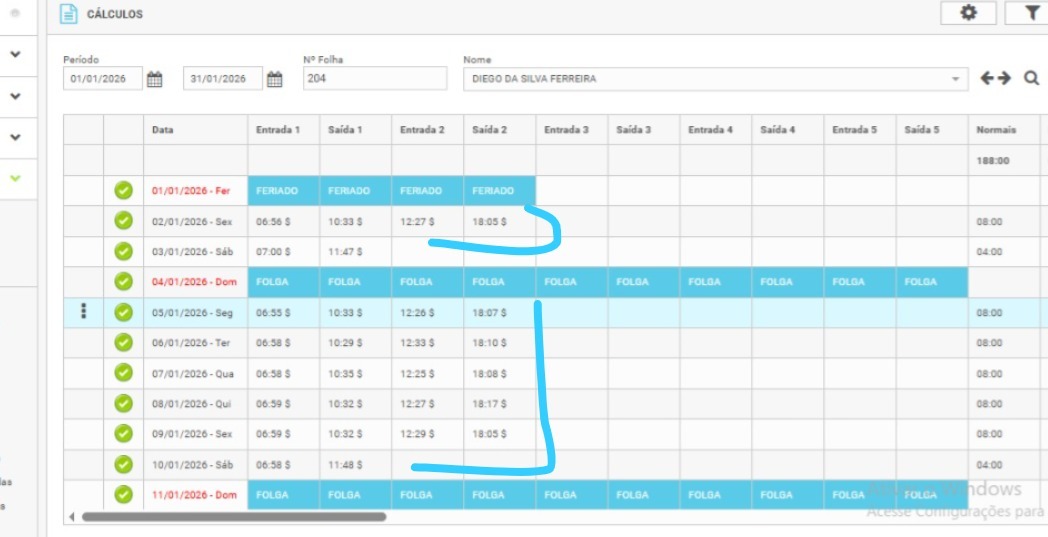The height and width of the screenshot is (537, 1048).
Task: Click the horizontal scrollbar thumb
Action: click(233, 517)
